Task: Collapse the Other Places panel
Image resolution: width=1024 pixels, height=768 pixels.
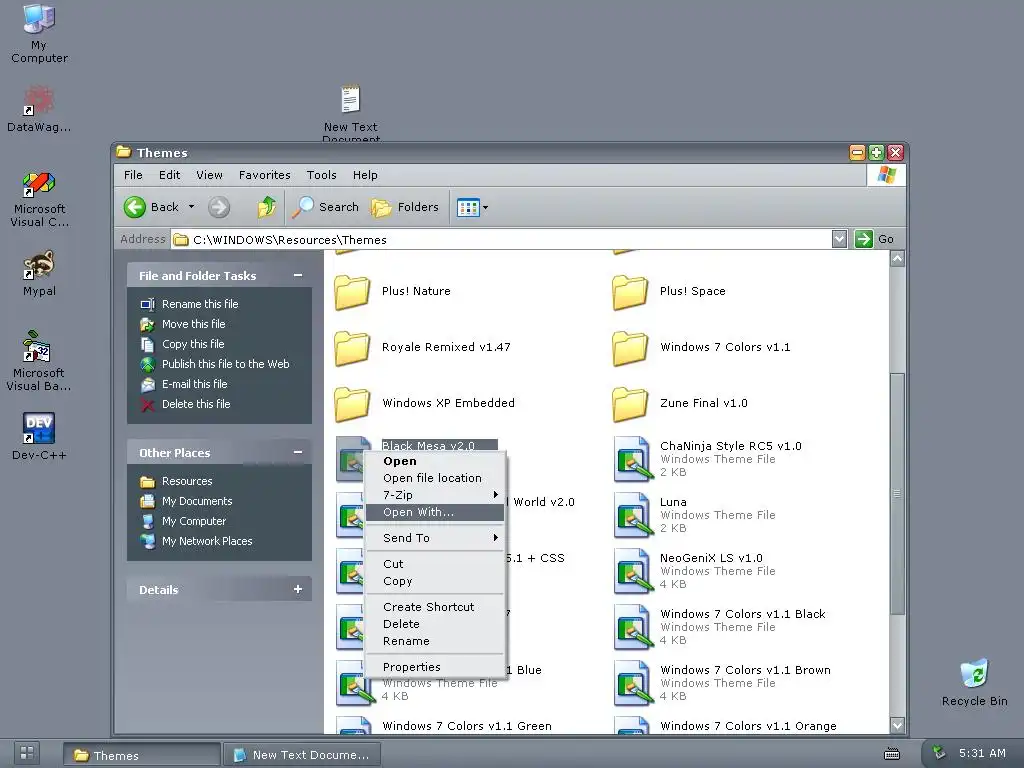Action: (x=298, y=453)
